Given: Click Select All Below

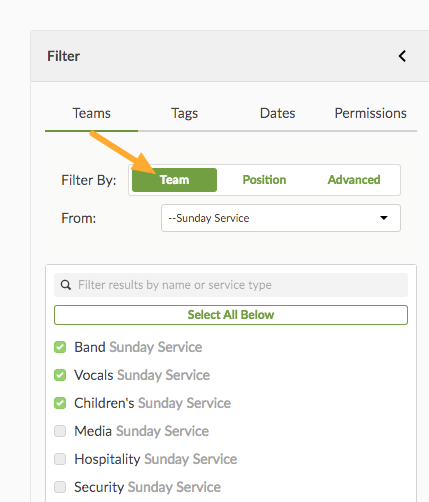Looking at the screenshot, I should click(x=231, y=315).
